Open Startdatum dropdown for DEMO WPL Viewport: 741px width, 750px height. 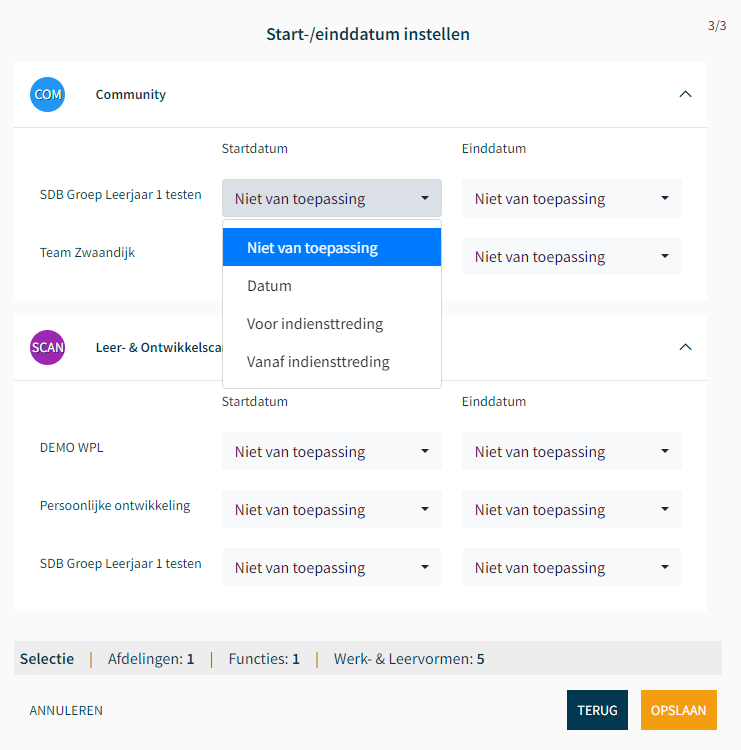click(331, 451)
